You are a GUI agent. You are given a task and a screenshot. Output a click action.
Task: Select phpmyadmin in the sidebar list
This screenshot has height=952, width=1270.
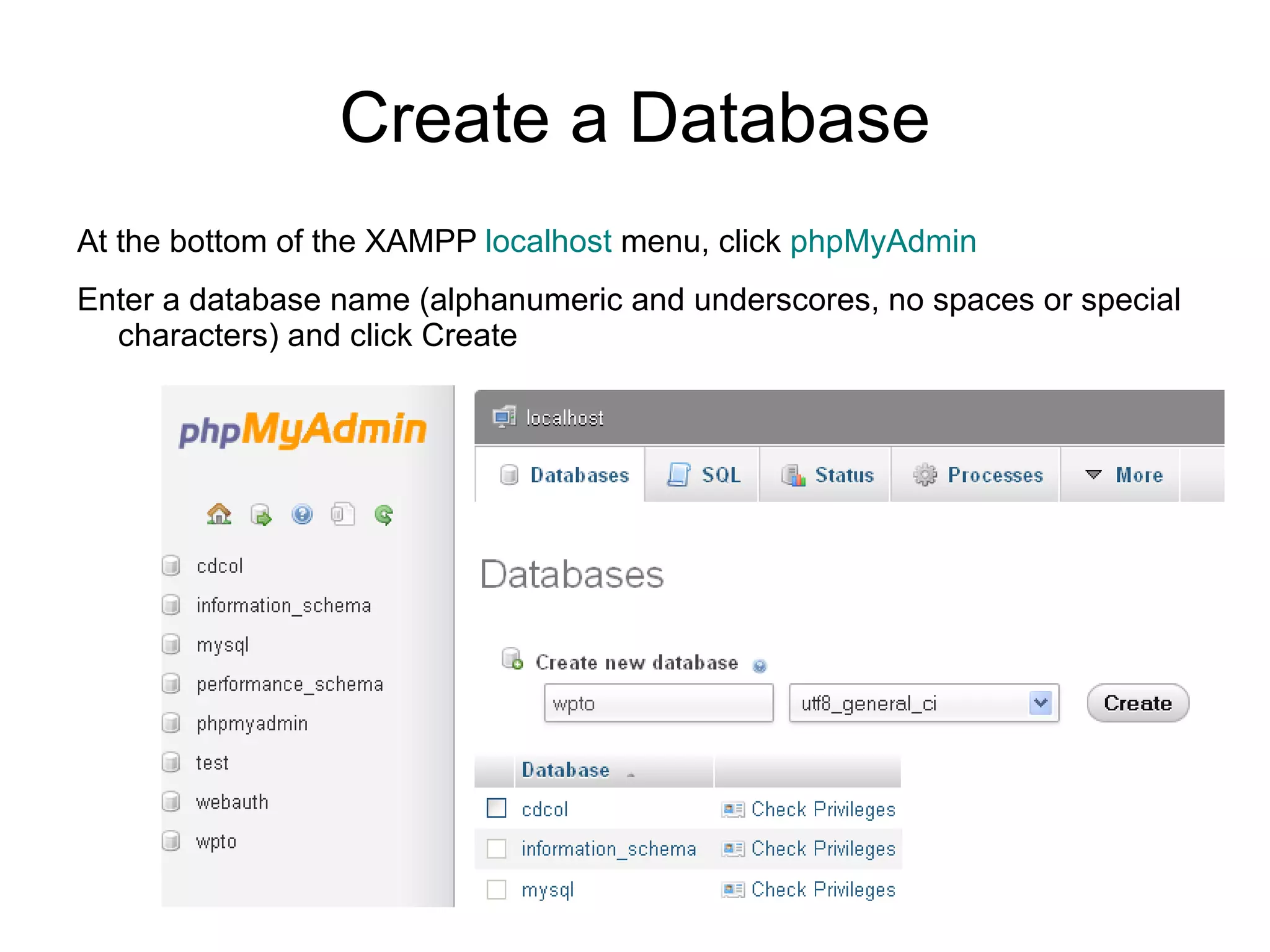(252, 724)
